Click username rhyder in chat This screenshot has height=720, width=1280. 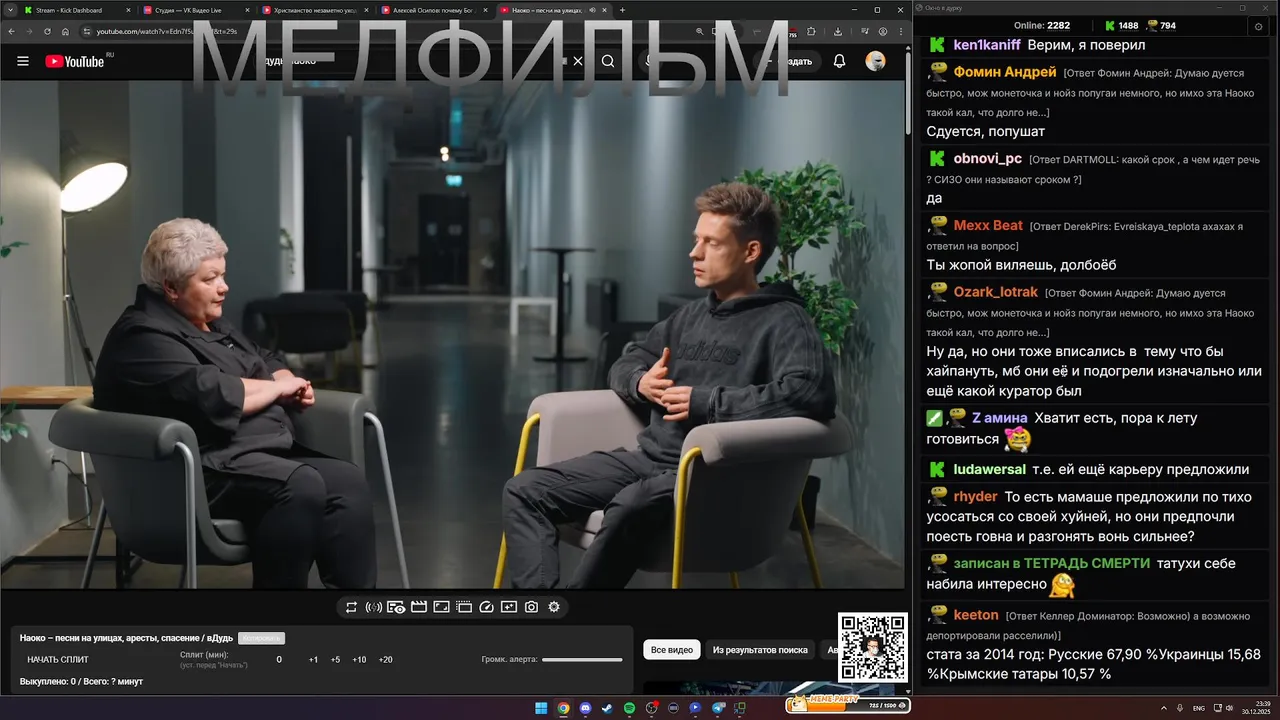(975, 497)
